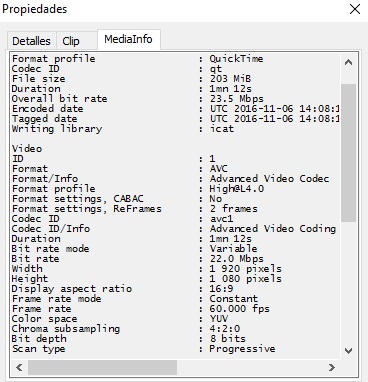Click the horizontal scrollbar right arrow
368x382 pixels.
tap(332, 367)
